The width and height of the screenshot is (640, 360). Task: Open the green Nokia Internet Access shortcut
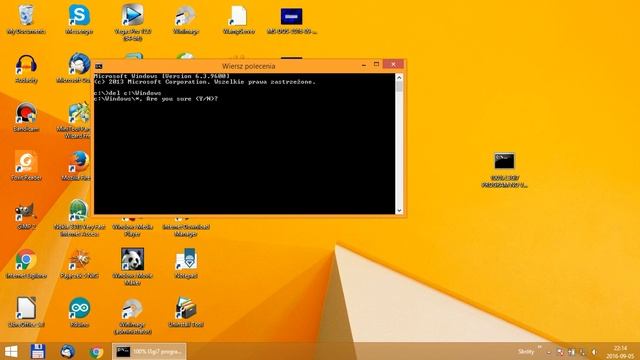(x=78, y=211)
